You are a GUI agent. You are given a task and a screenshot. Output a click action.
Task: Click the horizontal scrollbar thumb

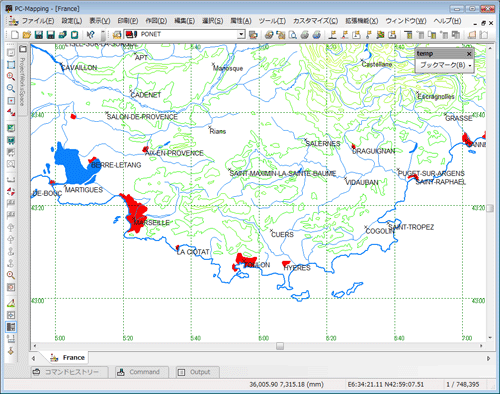click(x=280, y=346)
